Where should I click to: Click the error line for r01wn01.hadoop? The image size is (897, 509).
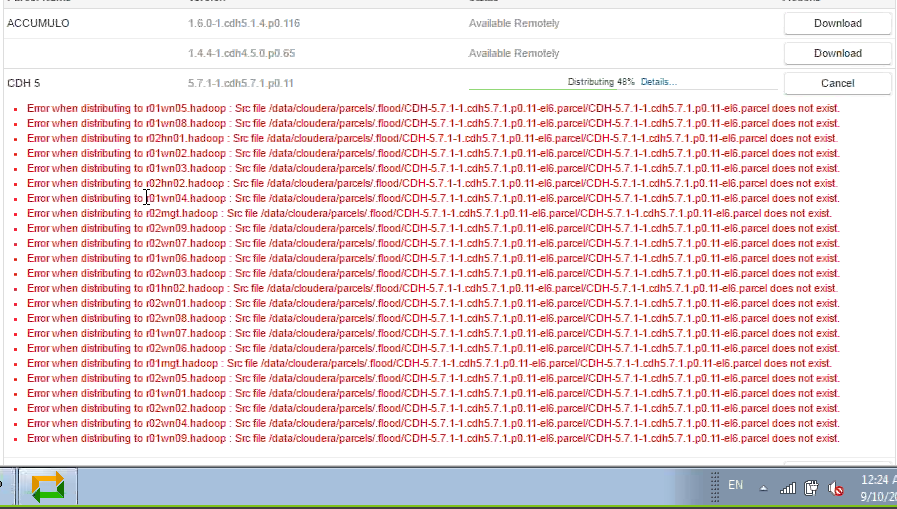(x=433, y=393)
